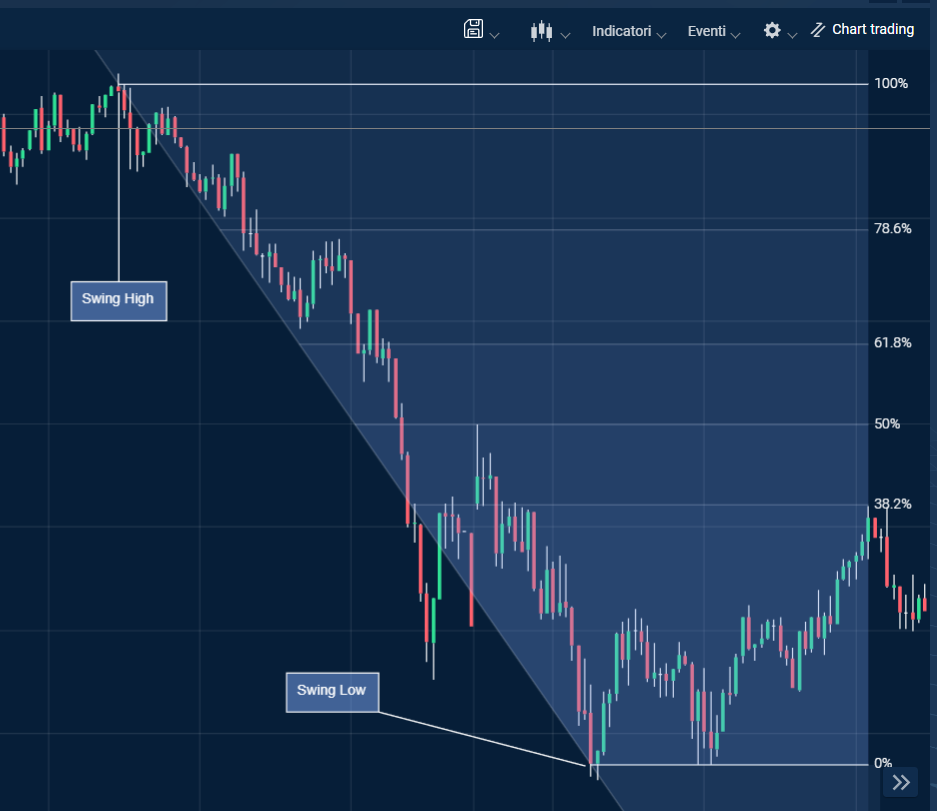Screen dimensions: 937x811
Task: Select the Swing High annotation label
Action: coord(119,301)
